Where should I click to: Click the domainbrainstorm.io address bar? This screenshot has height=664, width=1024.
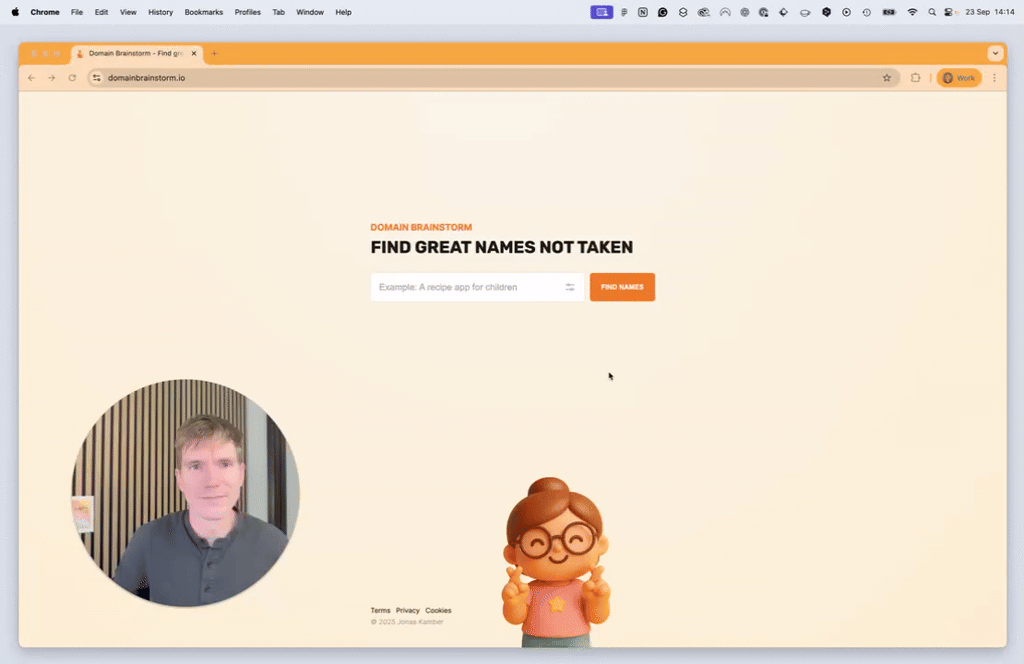point(493,78)
